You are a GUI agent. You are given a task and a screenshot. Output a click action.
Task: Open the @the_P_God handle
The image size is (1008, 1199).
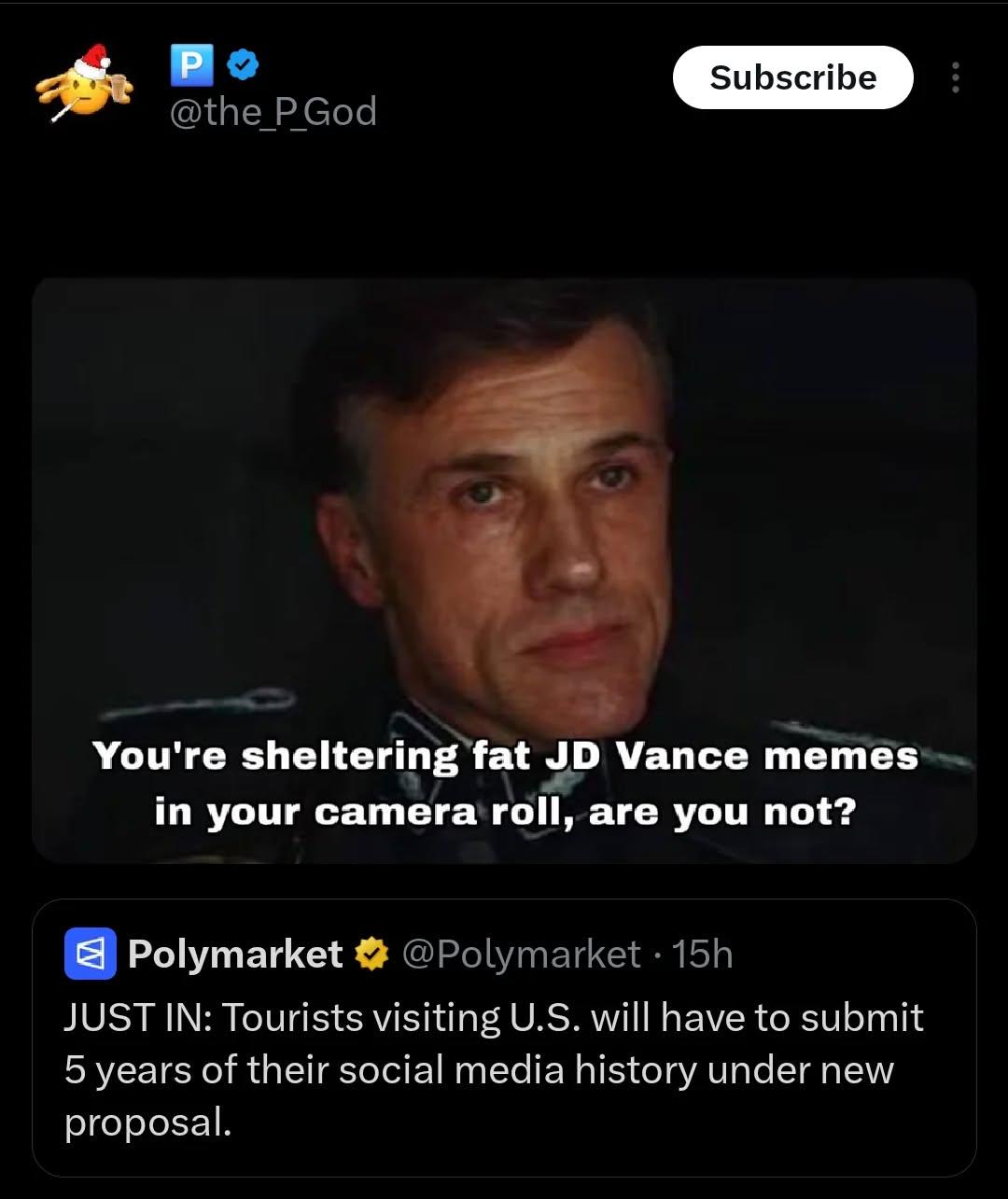click(x=273, y=113)
